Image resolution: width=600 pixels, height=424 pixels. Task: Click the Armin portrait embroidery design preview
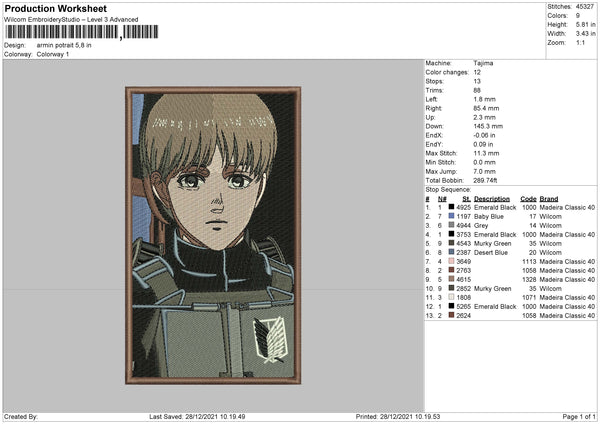click(213, 235)
